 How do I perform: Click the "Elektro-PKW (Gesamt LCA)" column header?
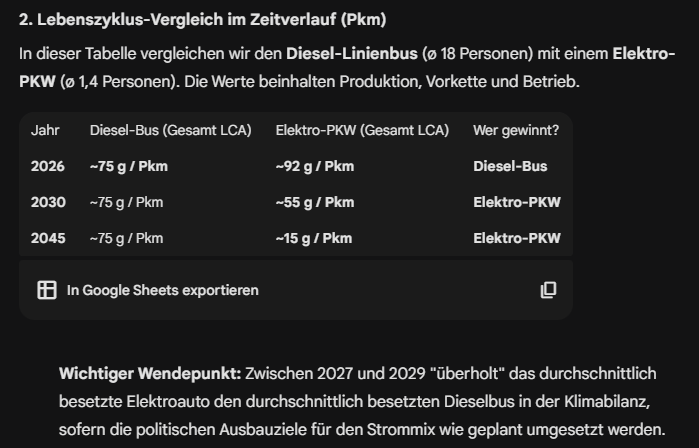coord(362,130)
